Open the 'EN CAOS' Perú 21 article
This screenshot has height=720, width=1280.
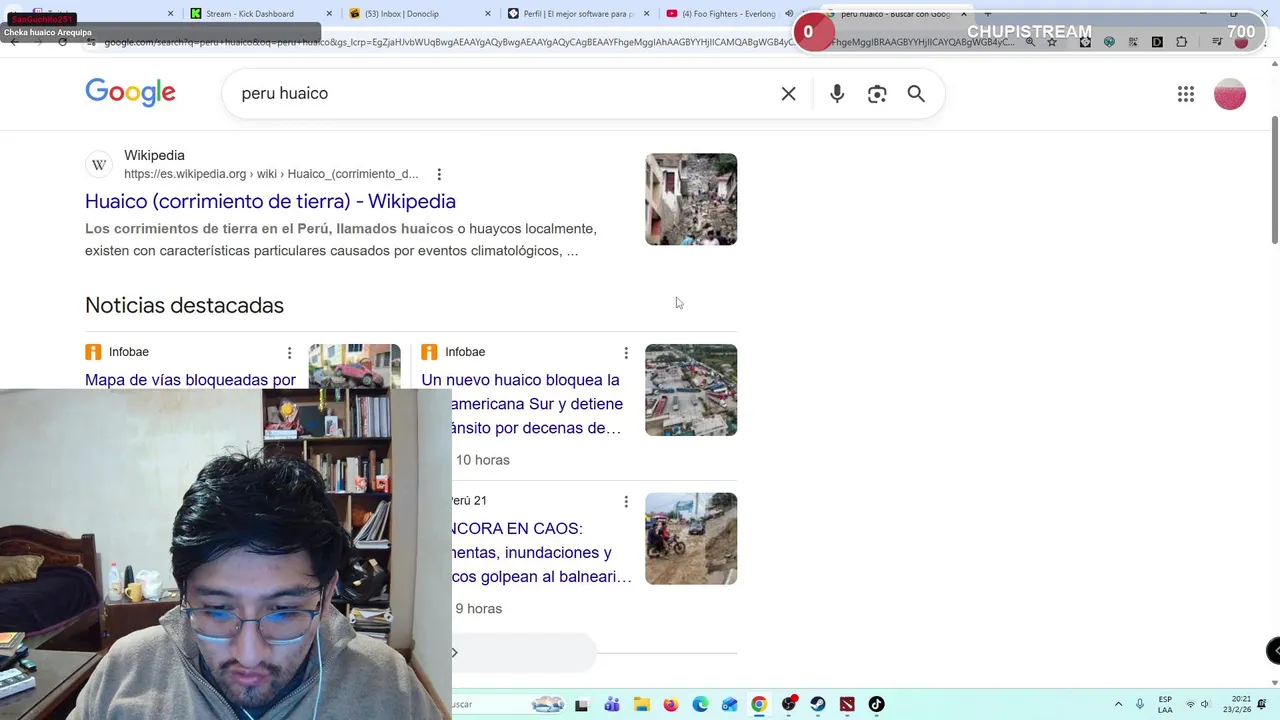pos(542,552)
